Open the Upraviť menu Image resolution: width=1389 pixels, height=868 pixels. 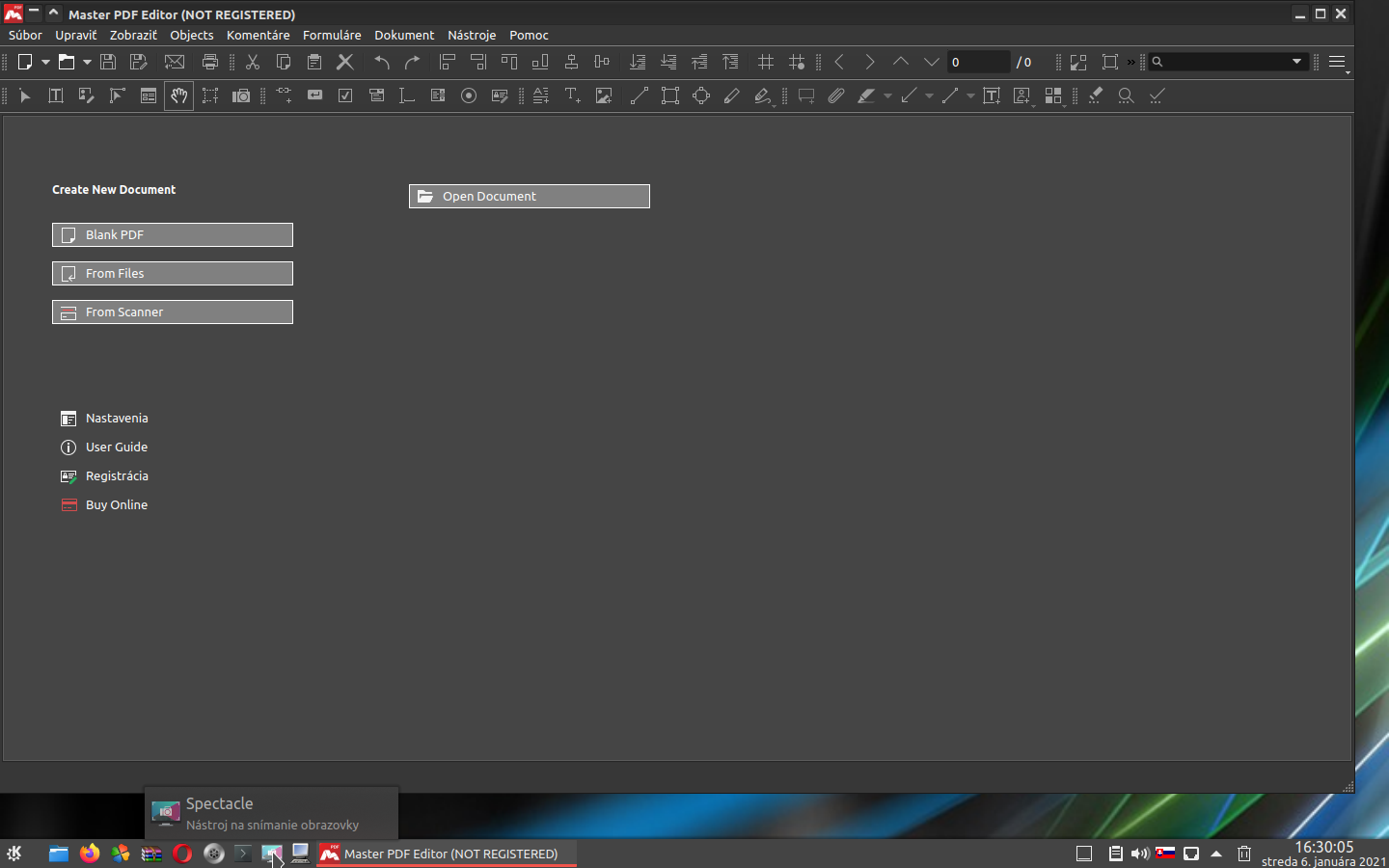[76, 35]
